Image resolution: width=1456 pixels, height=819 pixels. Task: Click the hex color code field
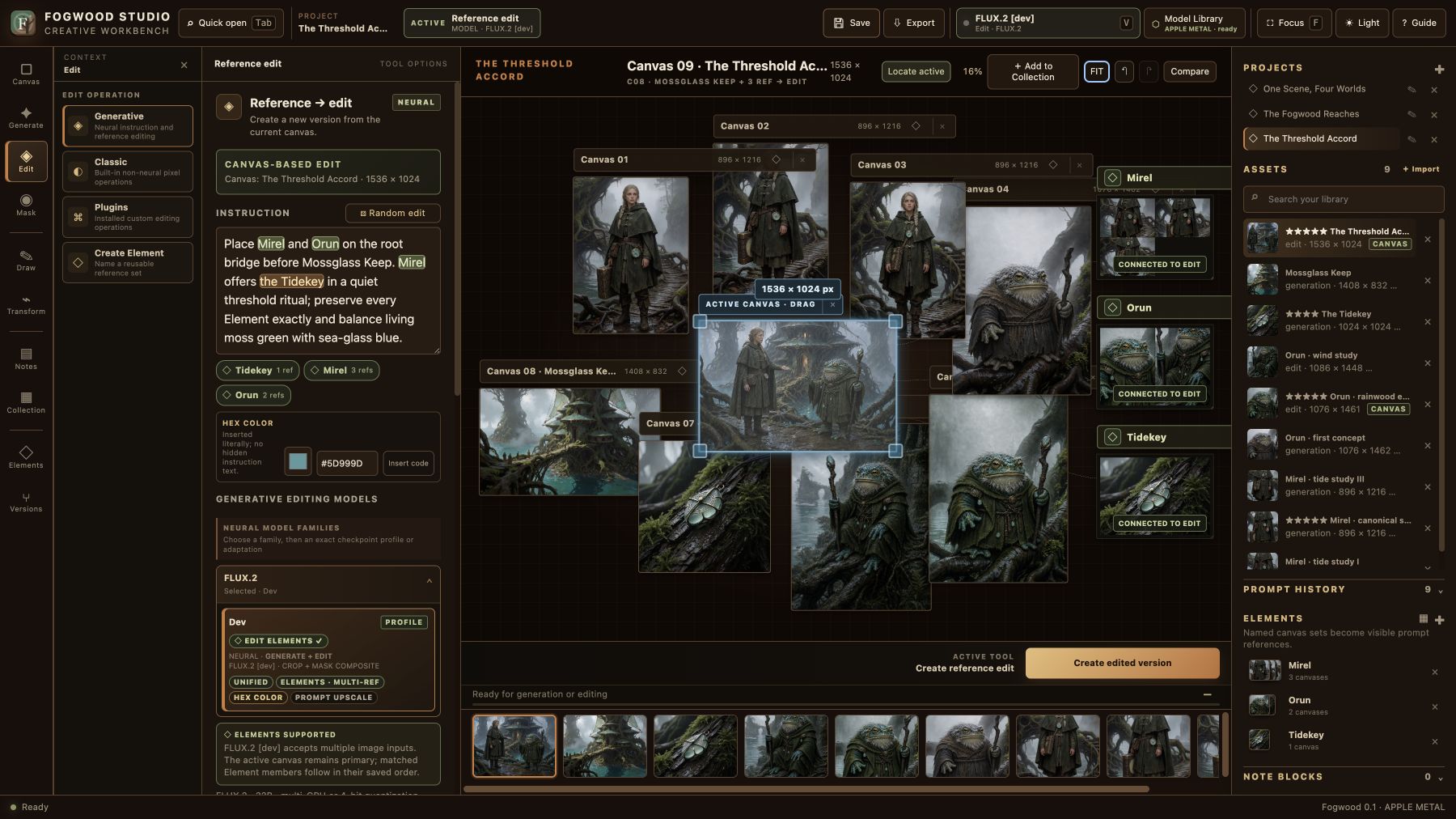(346, 463)
